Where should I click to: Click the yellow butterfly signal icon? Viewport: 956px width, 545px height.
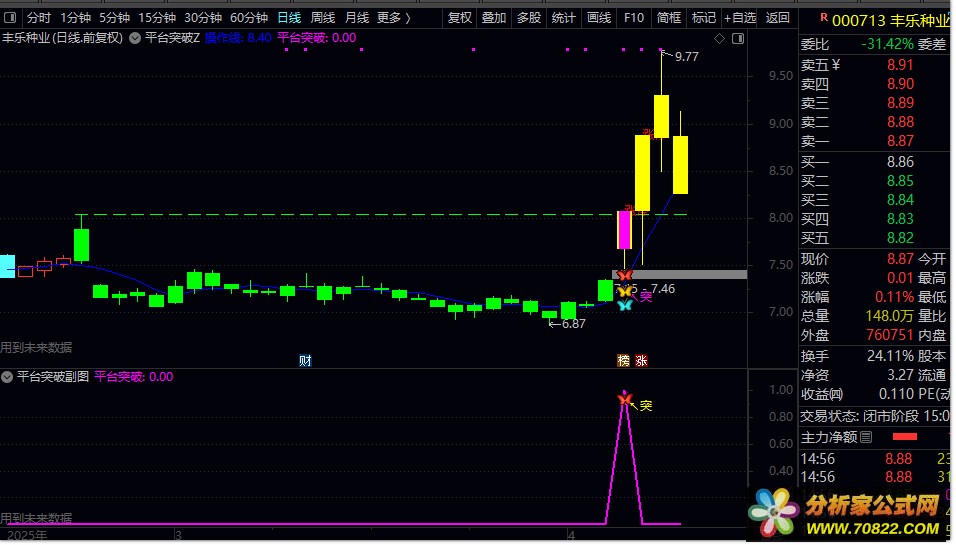click(x=624, y=292)
